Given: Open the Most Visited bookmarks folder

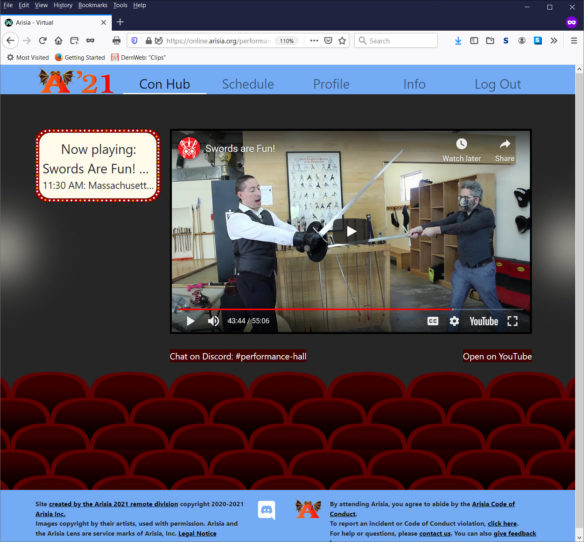Looking at the screenshot, I should (28, 57).
